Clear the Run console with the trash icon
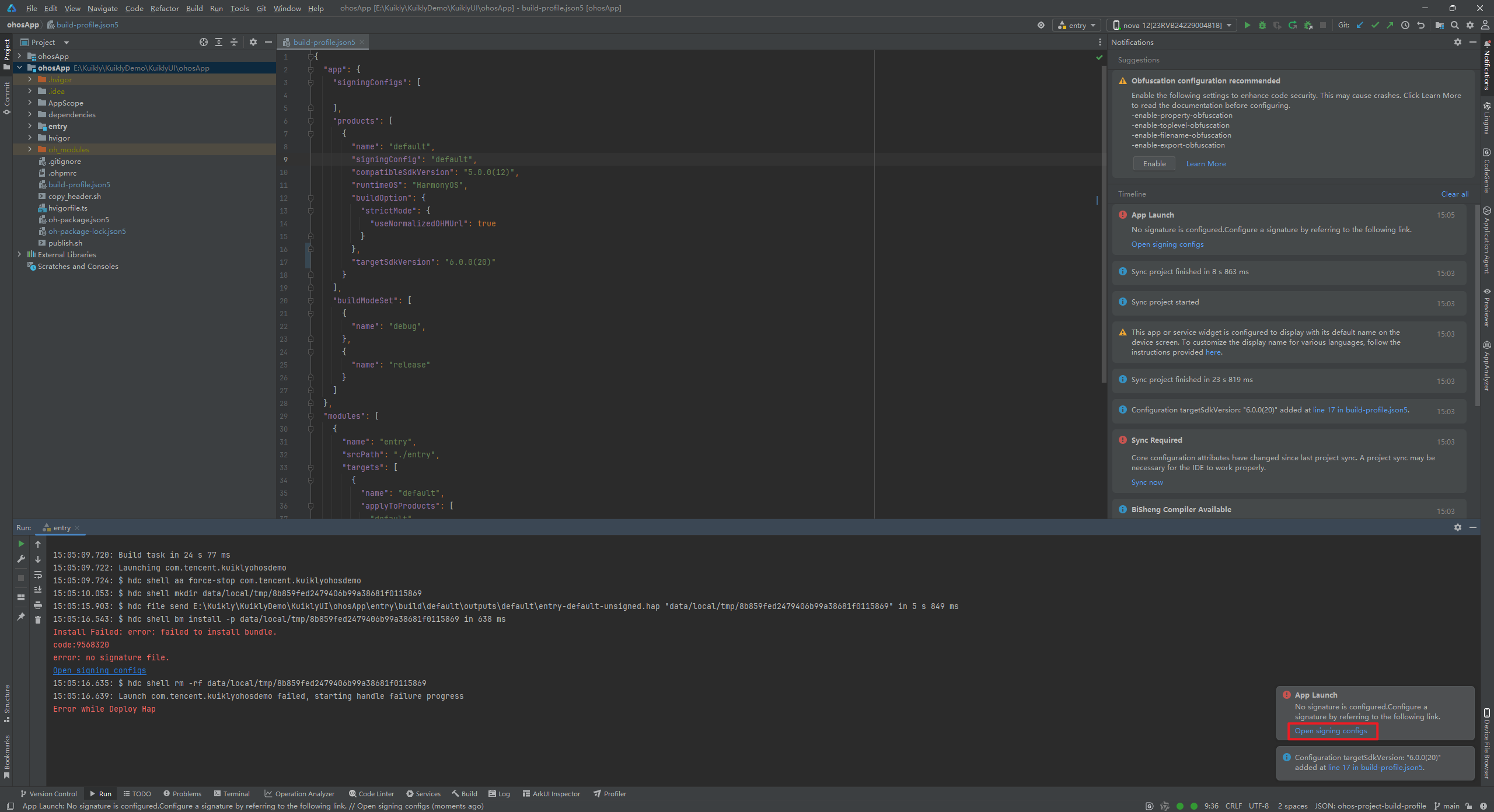 coord(38,620)
